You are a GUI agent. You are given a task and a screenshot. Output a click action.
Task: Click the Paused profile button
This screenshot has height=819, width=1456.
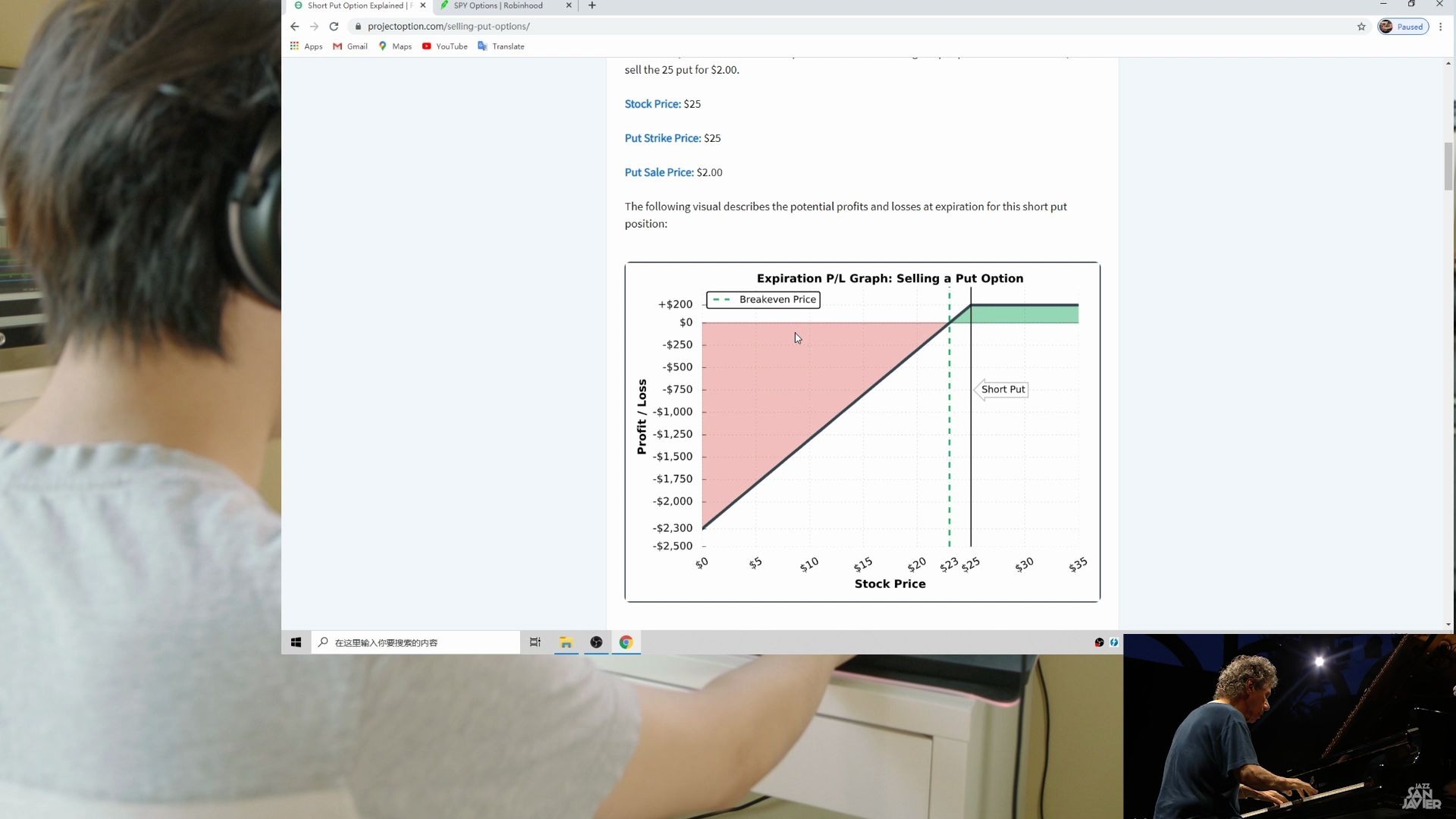coord(1403,27)
